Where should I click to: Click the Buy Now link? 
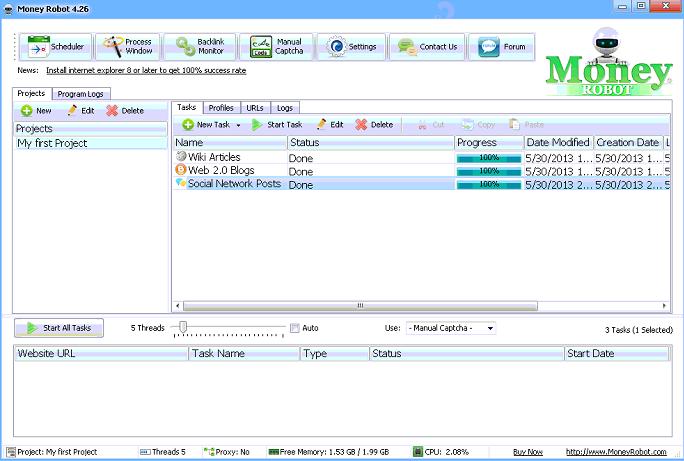(528, 452)
